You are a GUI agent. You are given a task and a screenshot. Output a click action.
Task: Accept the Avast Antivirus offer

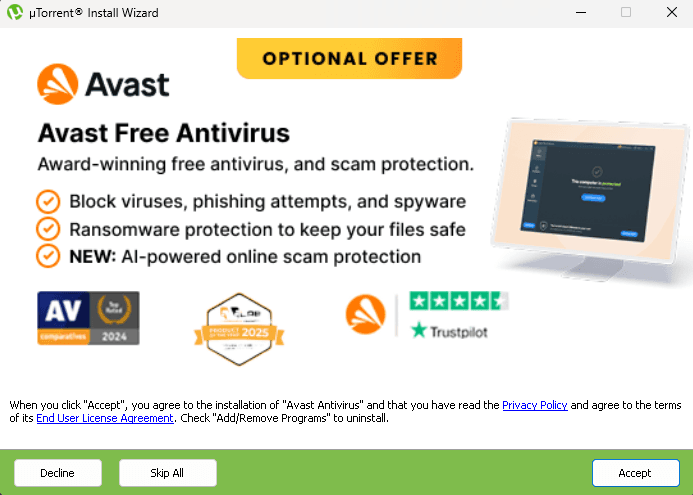[636, 473]
